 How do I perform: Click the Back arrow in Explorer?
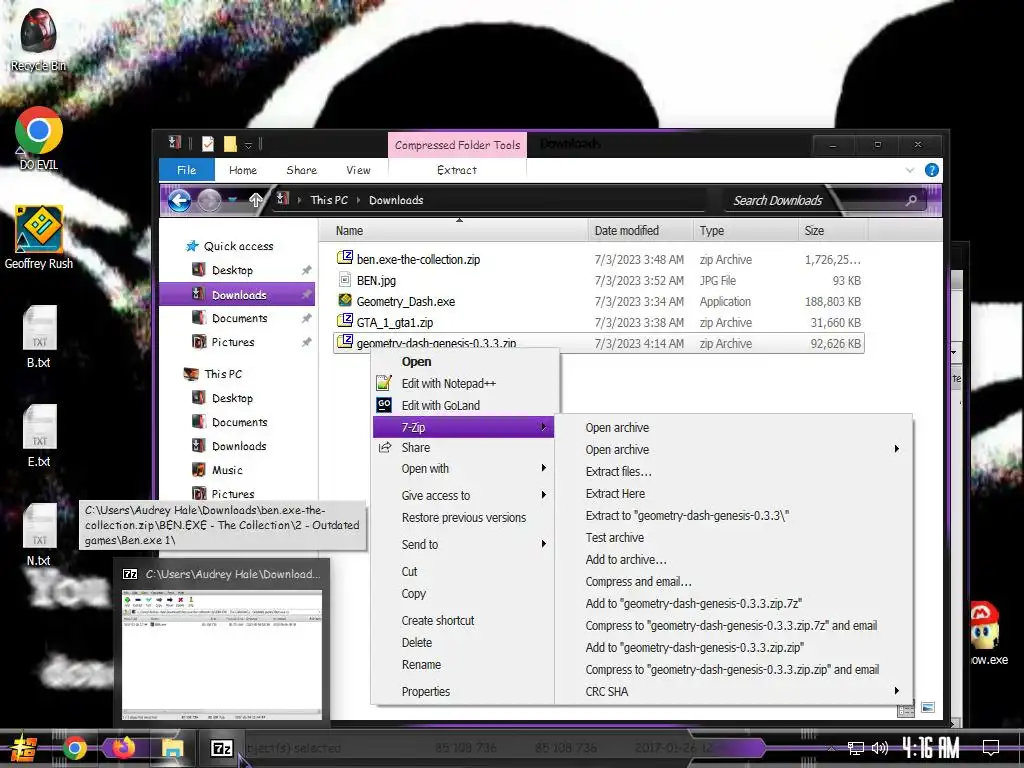(x=180, y=200)
